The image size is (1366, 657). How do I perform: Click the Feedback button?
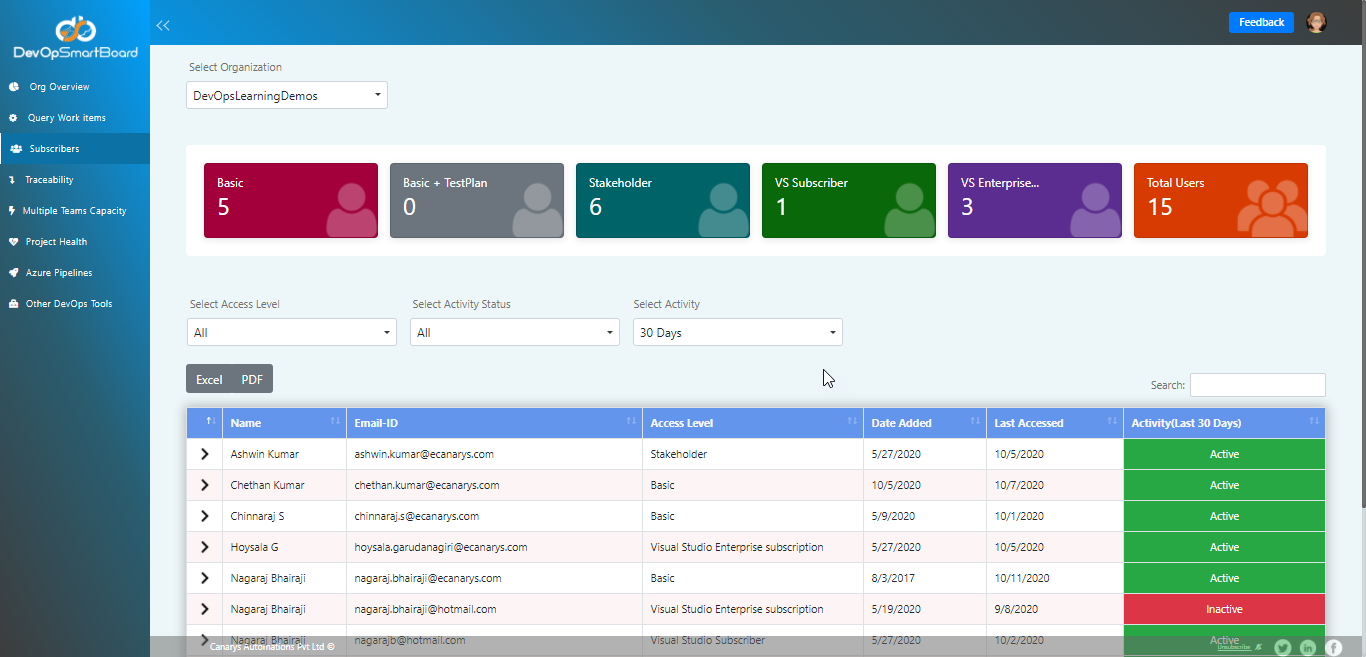(1261, 22)
